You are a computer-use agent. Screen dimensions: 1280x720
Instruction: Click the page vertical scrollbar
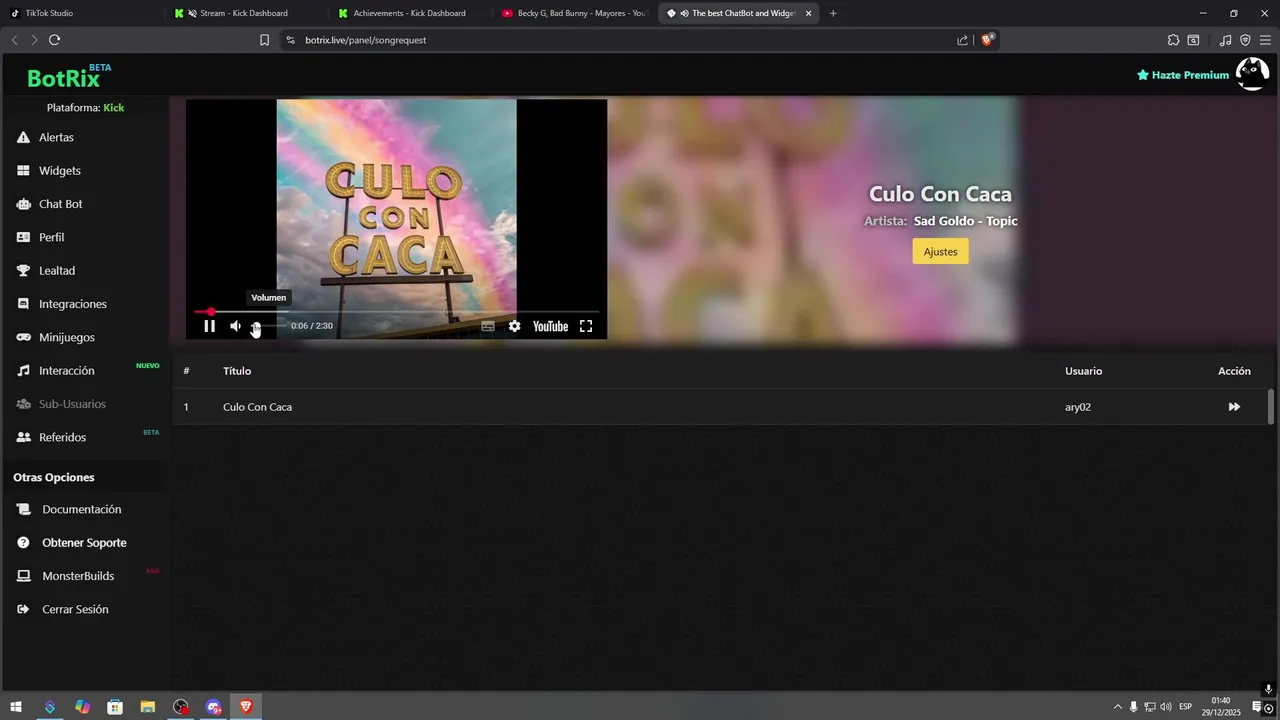coord(1271,406)
